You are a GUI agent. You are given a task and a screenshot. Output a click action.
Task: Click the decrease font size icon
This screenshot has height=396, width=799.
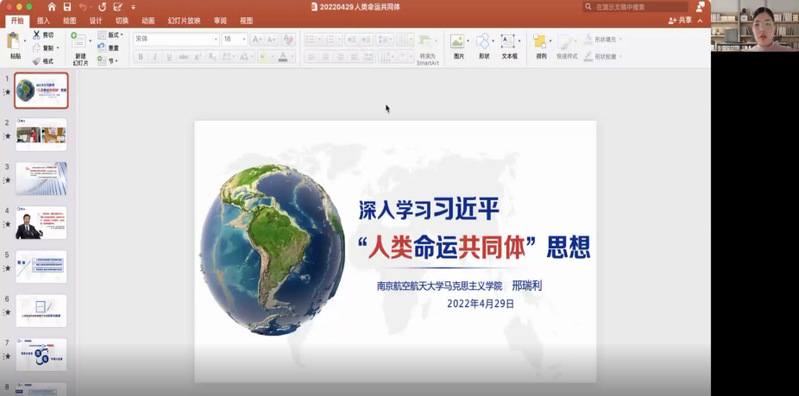pyautogui.click(x=271, y=39)
